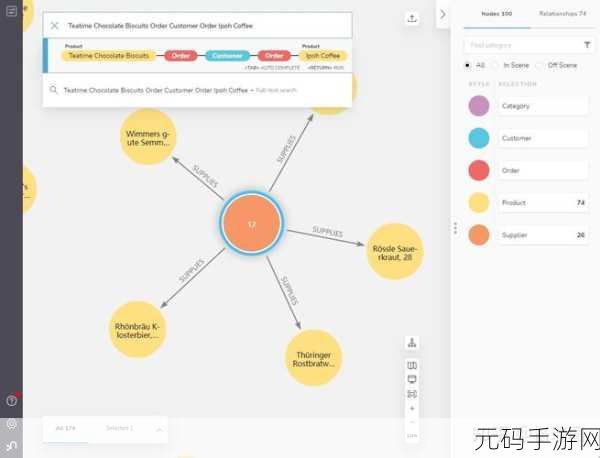
Task: Click the purple Category color swatch
Action: pos(479,106)
